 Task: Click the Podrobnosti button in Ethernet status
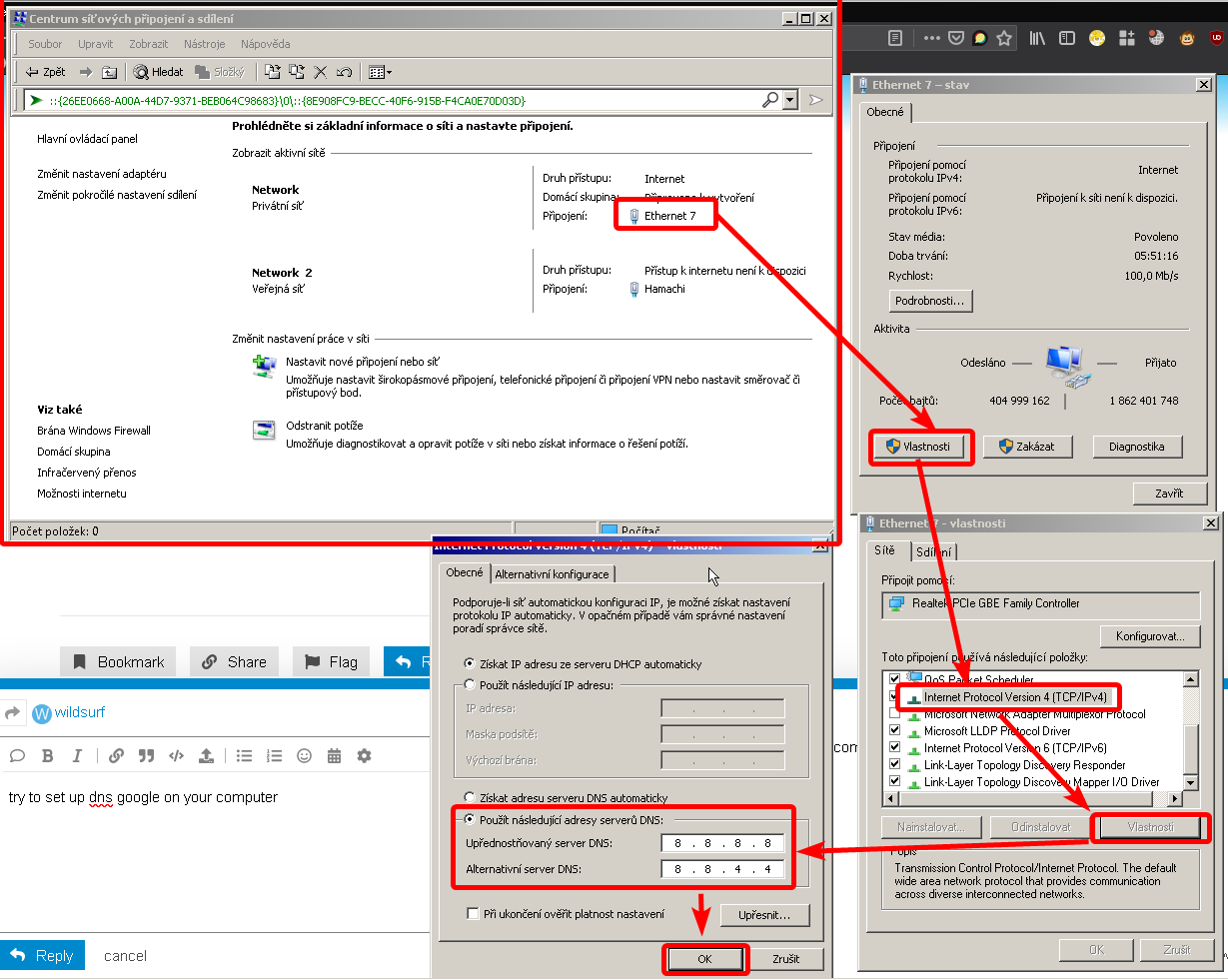point(930,301)
